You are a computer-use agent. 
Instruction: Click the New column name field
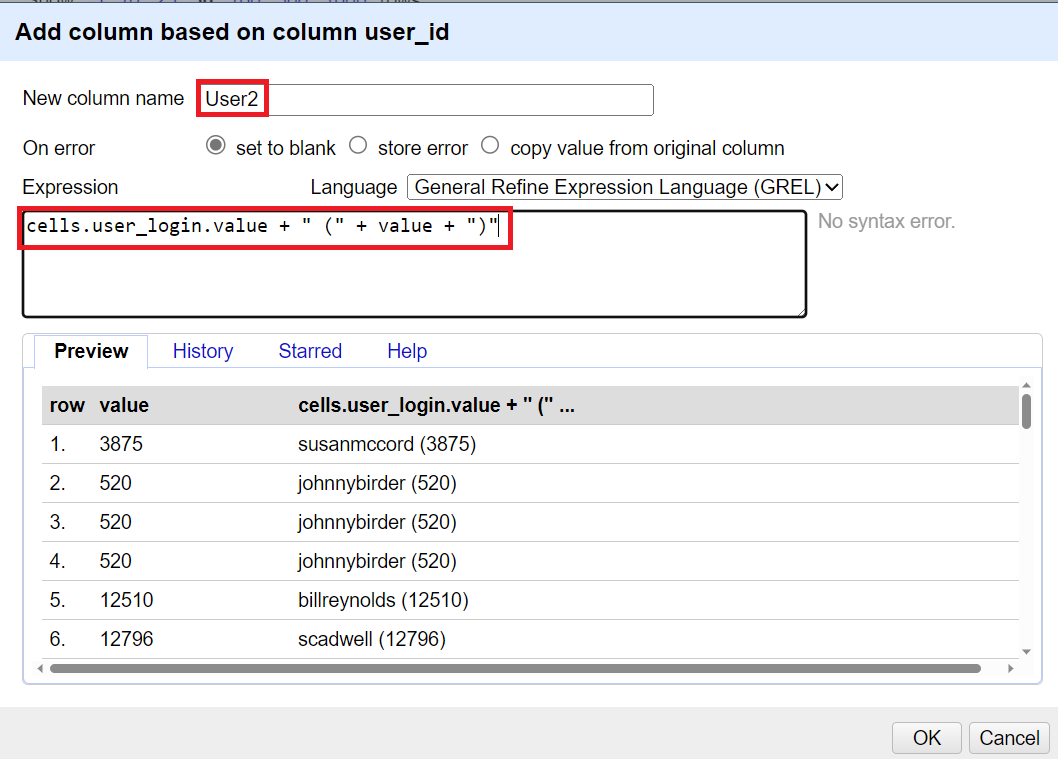click(x=420, y=100)
